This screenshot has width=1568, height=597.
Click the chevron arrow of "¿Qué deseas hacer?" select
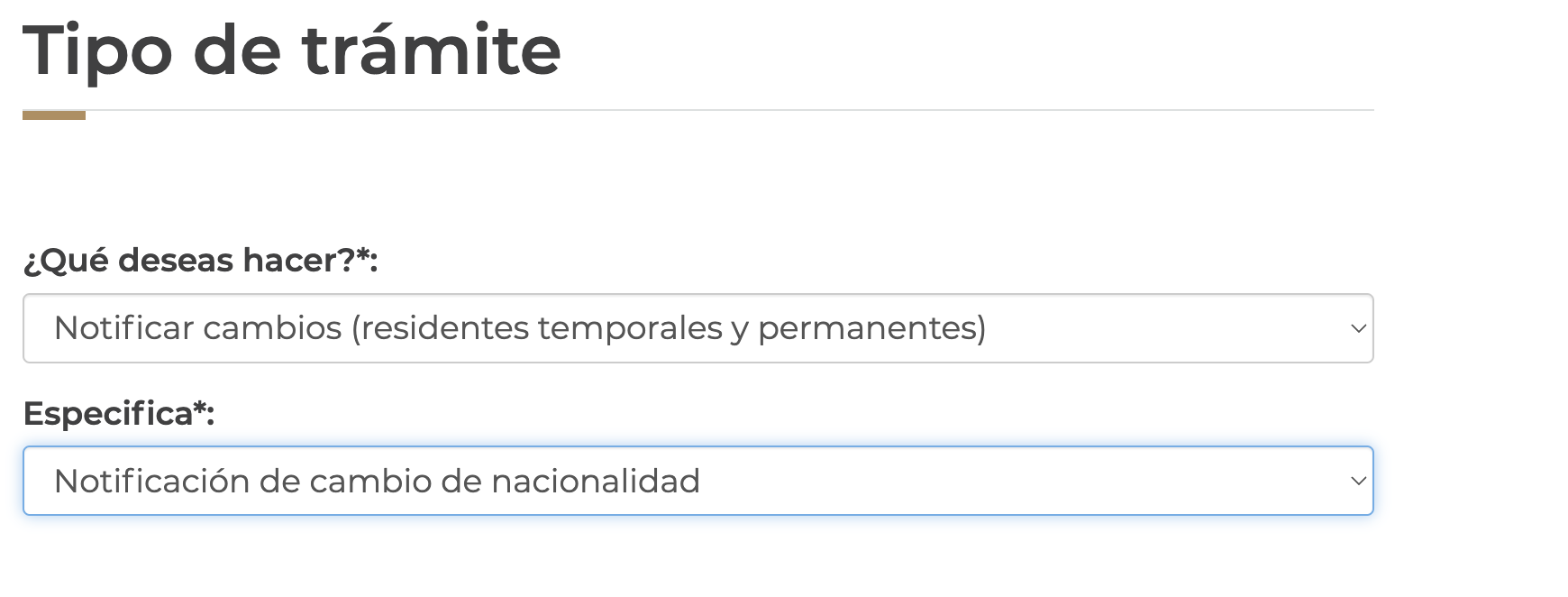click(1358, 329)
